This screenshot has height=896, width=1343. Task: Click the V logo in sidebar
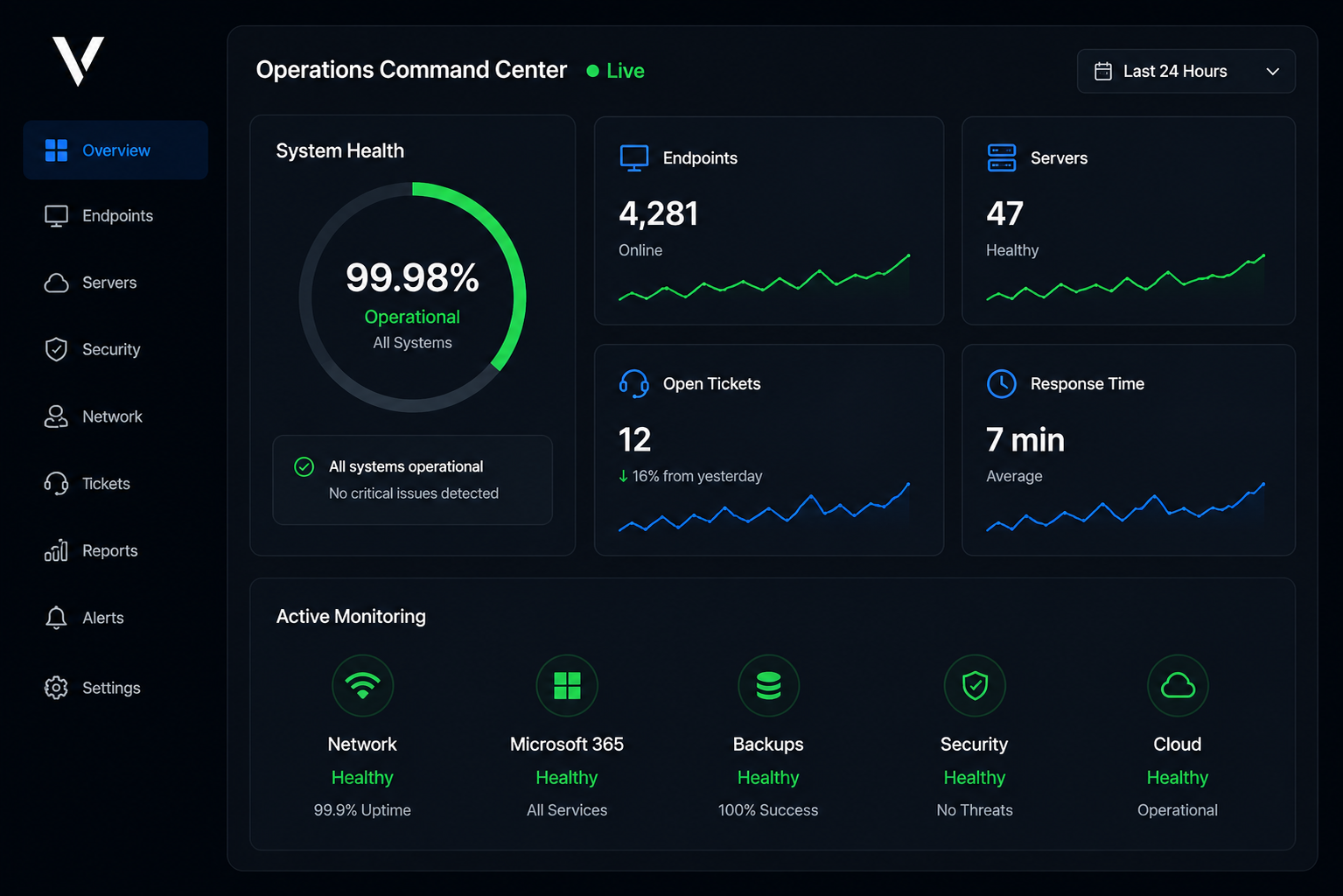[79, 60]
